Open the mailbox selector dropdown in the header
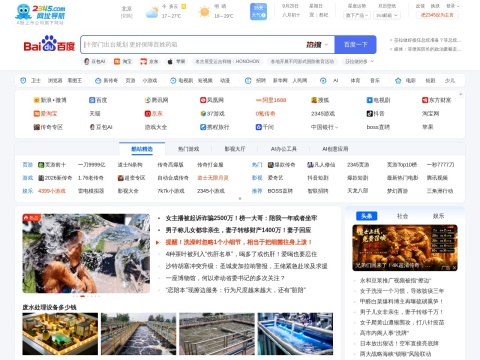Image resolution: width=480 pixels, height=360 pixels. [x=387, y=15]
